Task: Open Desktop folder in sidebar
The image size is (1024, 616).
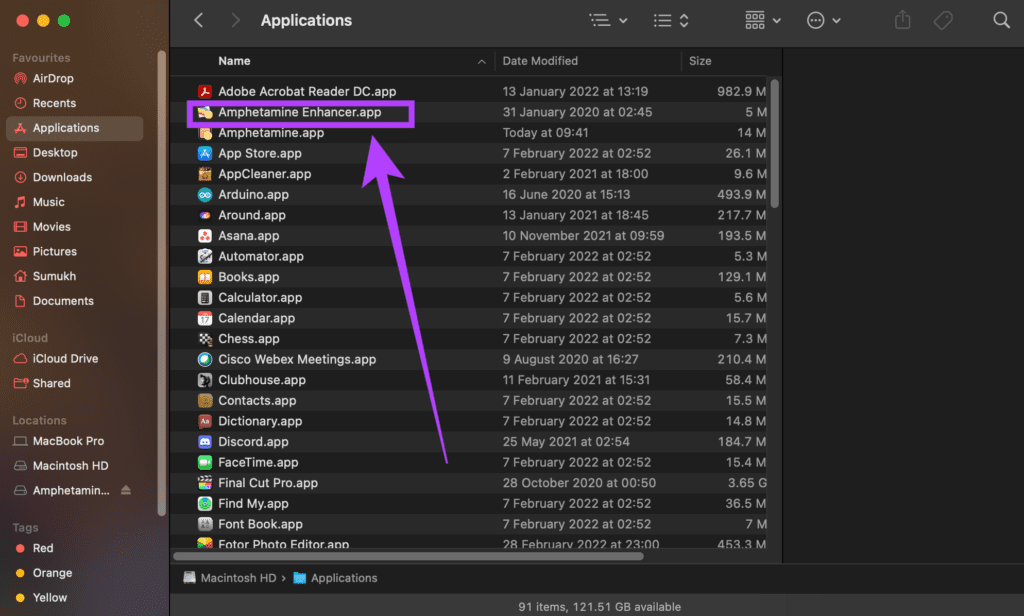Action: [x=74, y=153]
